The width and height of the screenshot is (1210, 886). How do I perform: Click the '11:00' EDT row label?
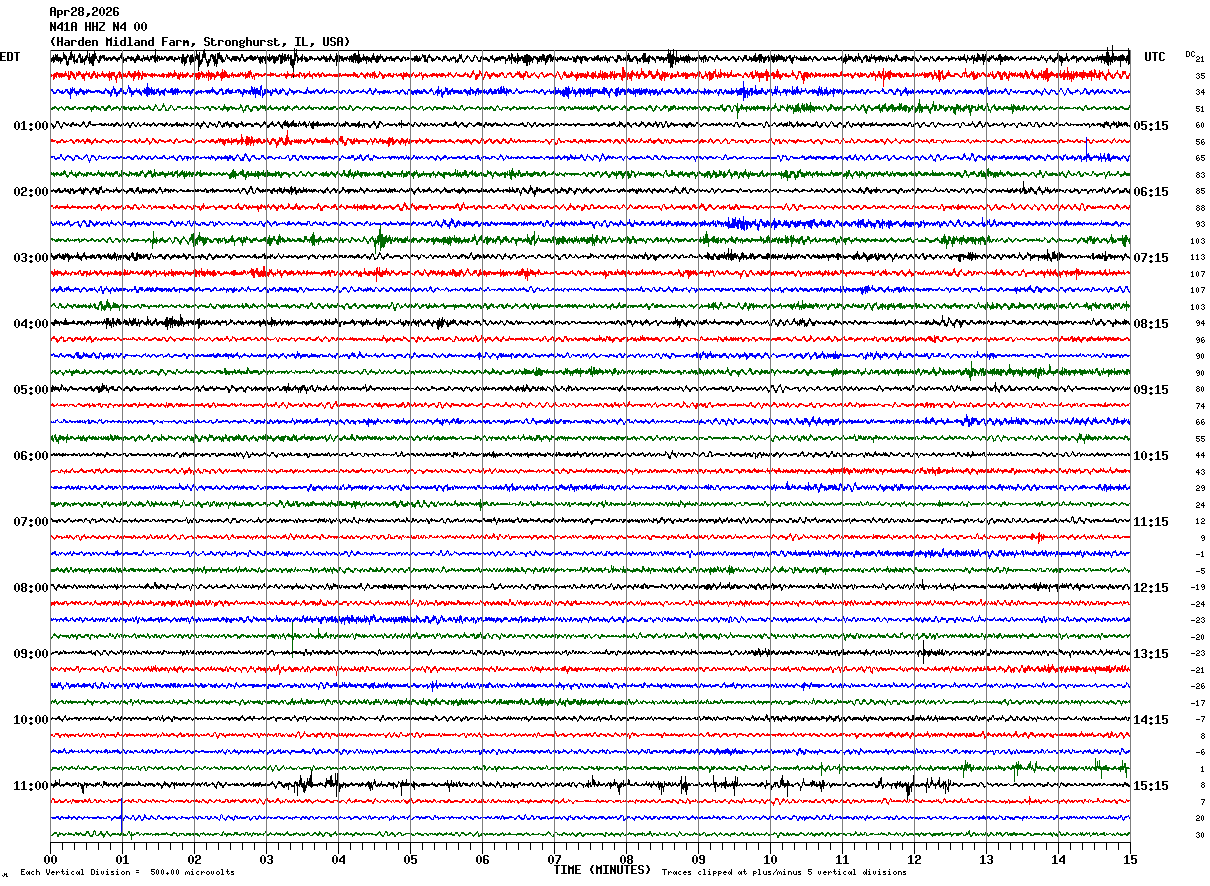(31, 786)
